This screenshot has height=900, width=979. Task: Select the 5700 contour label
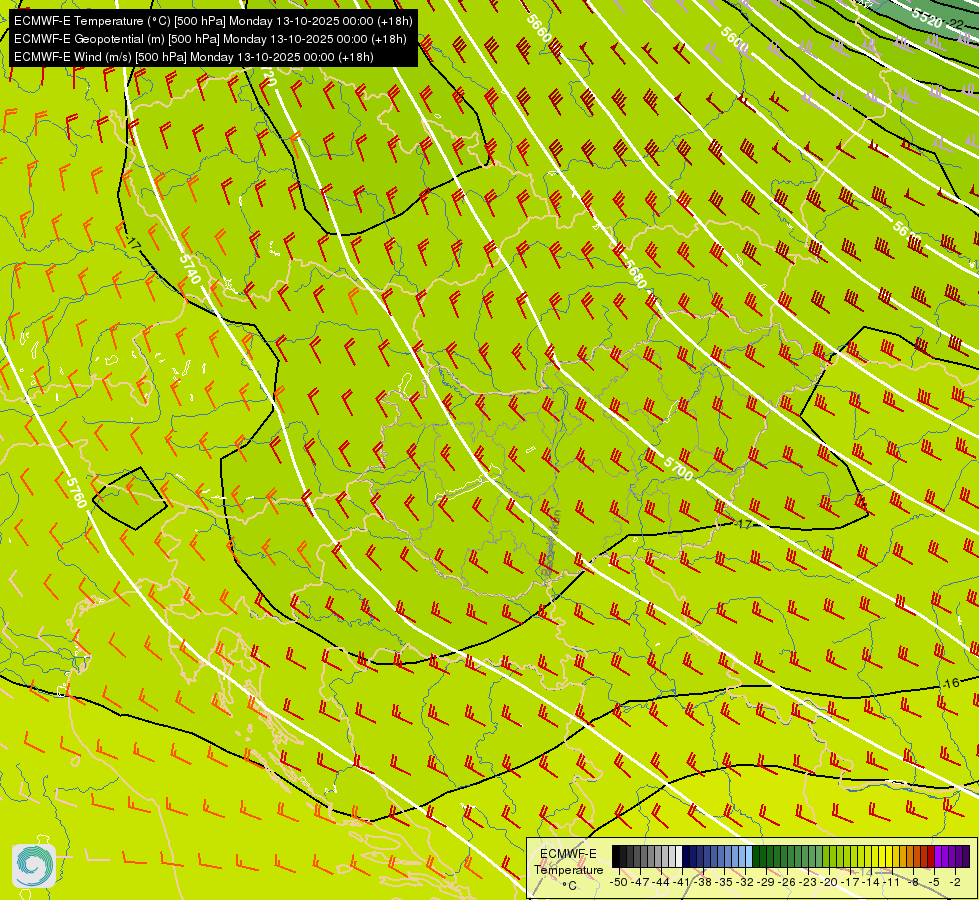coord(678,468)
